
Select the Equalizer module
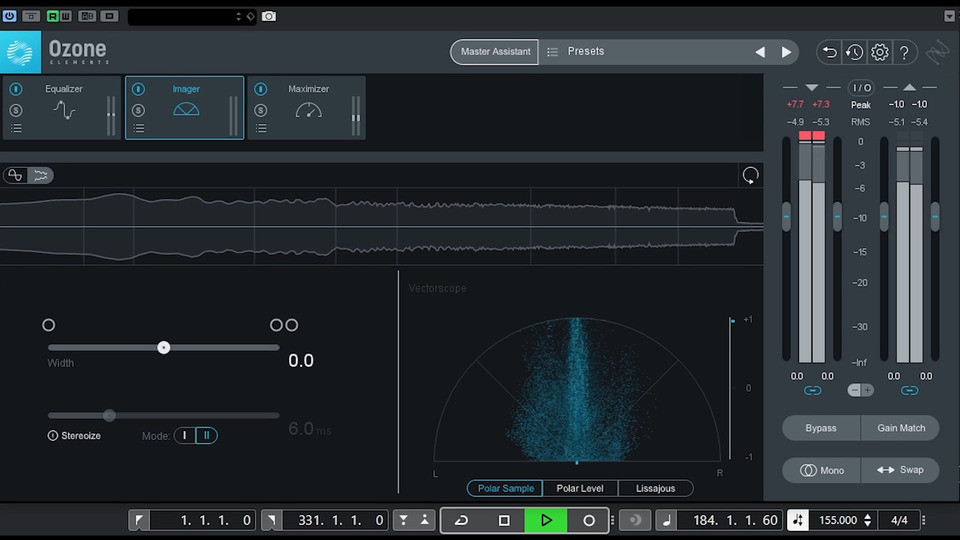pos(64,108)
